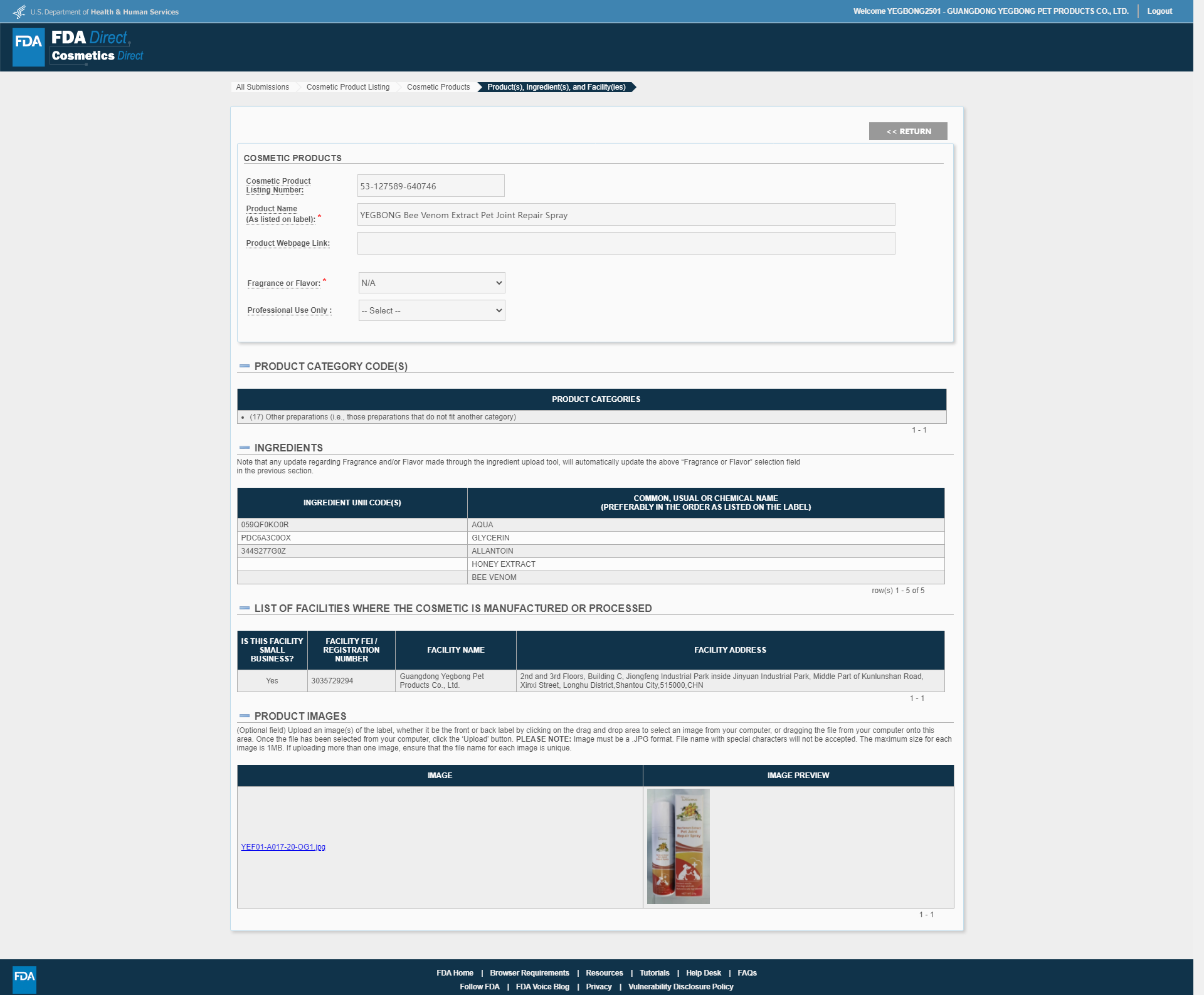The width and height of the screenshot is (1204, 995).
Task: Click the Common, Usual or Chemical Name header
Action: click(706, 503)
